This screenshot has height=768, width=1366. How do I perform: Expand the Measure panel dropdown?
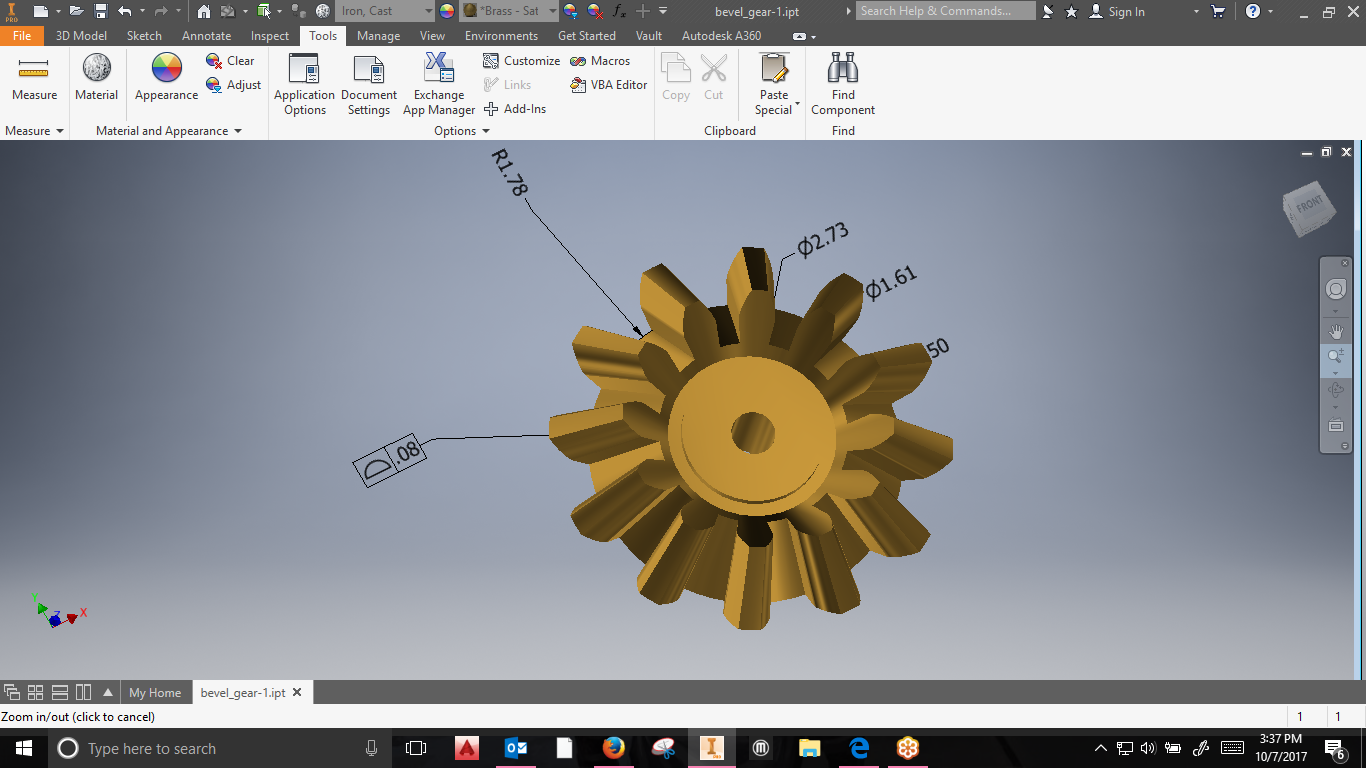[60, 131]
